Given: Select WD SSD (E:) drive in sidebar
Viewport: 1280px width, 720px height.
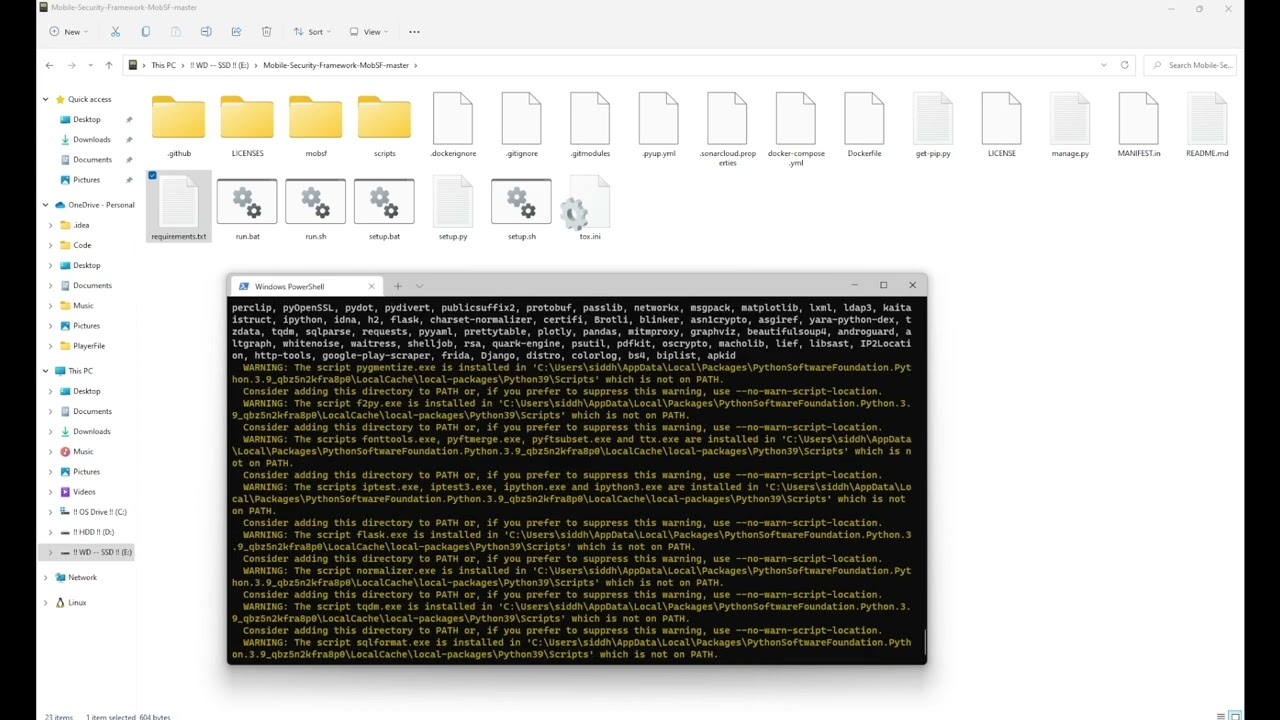Looking at the screenshot, I should coord(95,552).
